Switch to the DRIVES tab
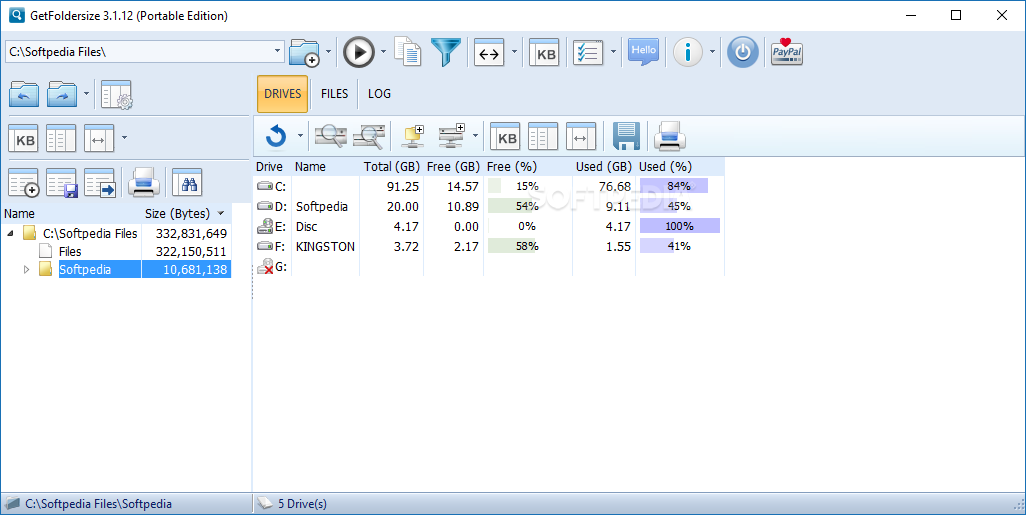 pos(283,94)
